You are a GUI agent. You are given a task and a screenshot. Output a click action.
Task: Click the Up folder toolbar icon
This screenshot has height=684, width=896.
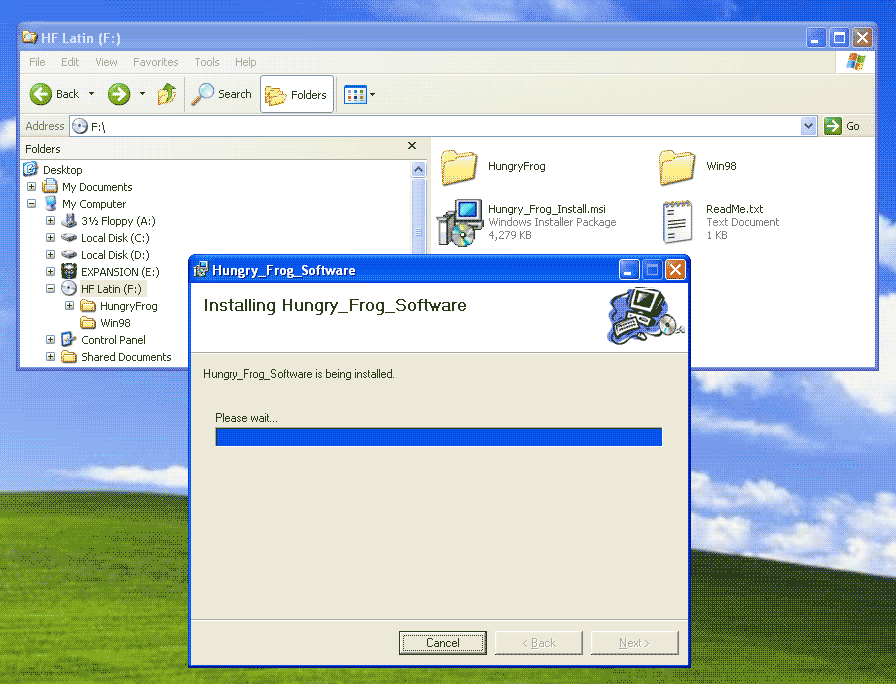click(167, 94)
